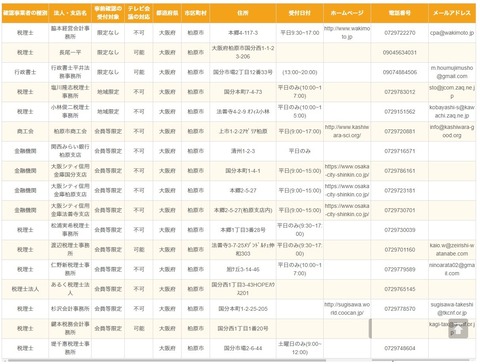This screenshot has width=480, height=364.
Task: Select the 渡辺税理士事務所 name cell
Action: [x=70, y=250]
